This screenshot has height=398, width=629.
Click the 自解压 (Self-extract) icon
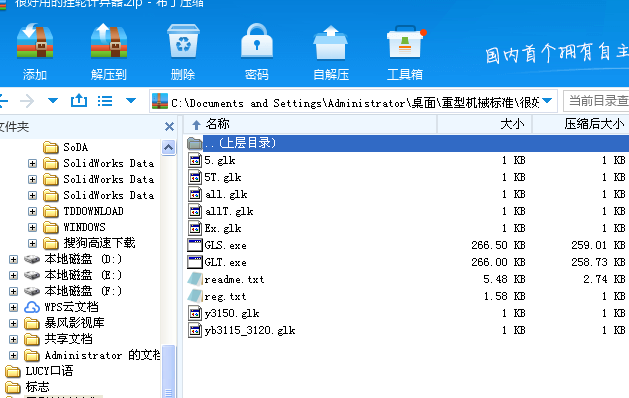(331, 43)
